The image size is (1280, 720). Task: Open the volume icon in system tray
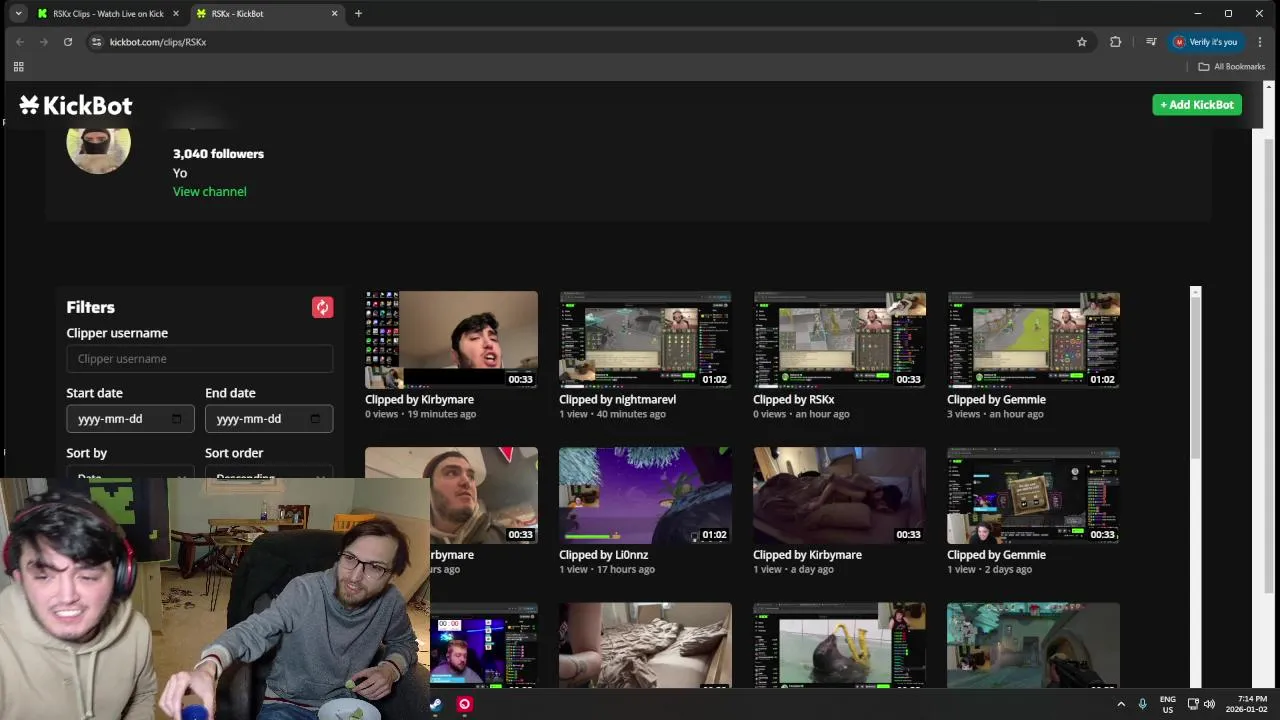1209,704
